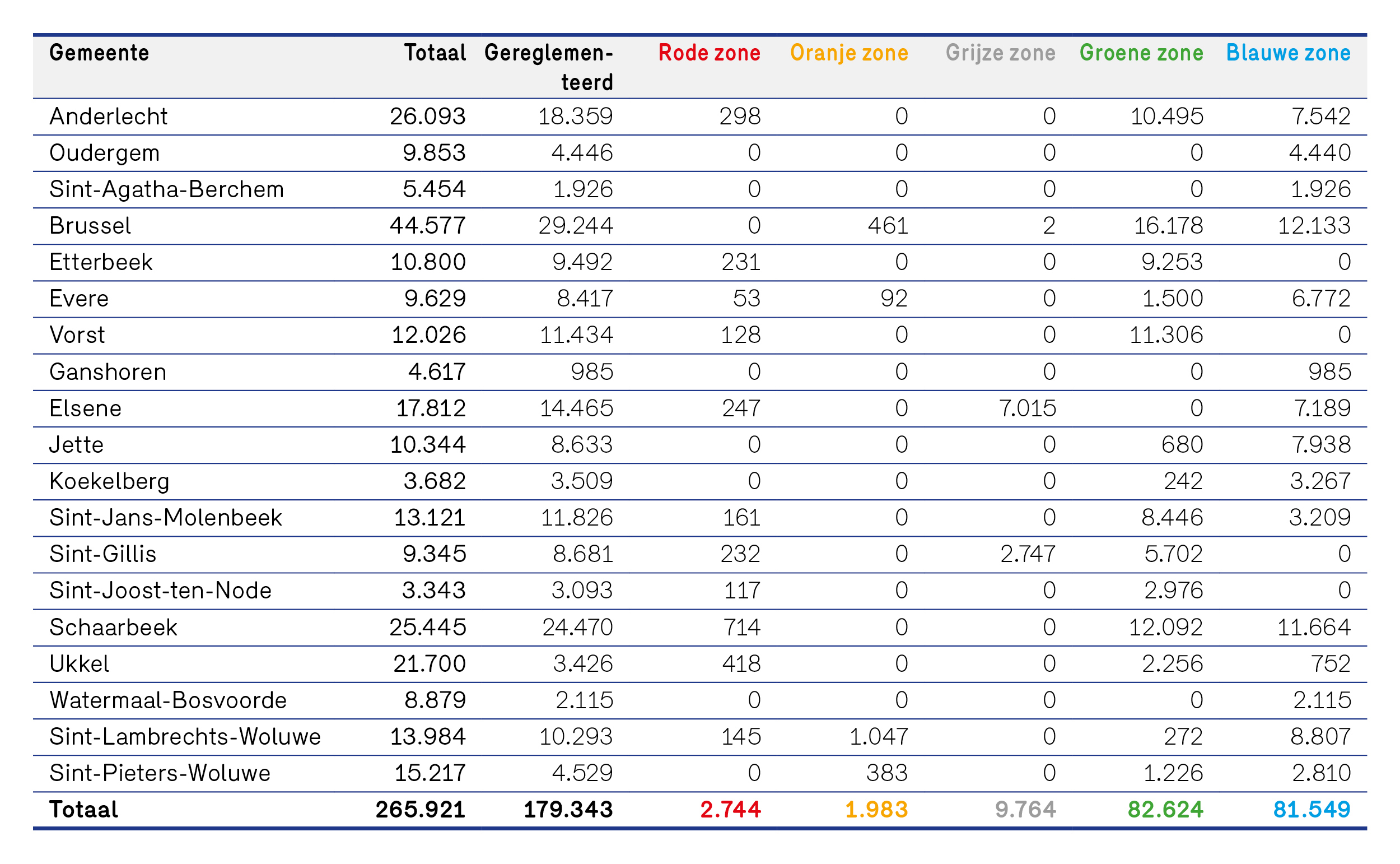Click Brussel total value 44.577

coord(428,226)
